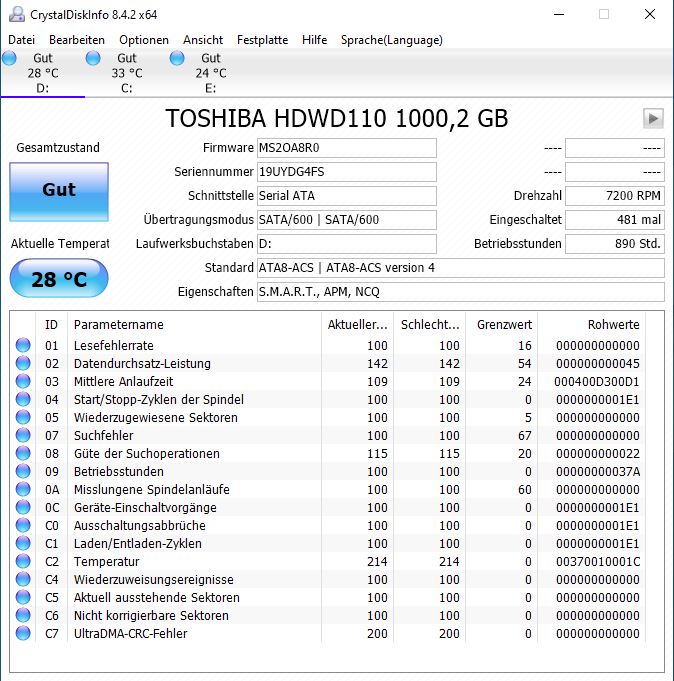The width and height of the screenshot is (674, 681).
Task: Click the Laufwerksbuchstaben field D:
Action: 347,244
